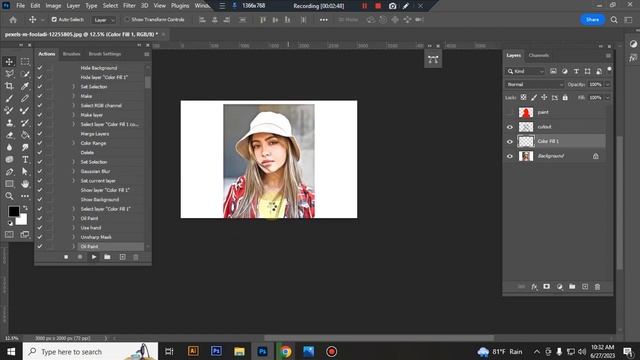The width and height of the screenshot is (640, 360).
Task: Open Edit Toolbar three-dots in toolbox
Action: click(25, 196)
